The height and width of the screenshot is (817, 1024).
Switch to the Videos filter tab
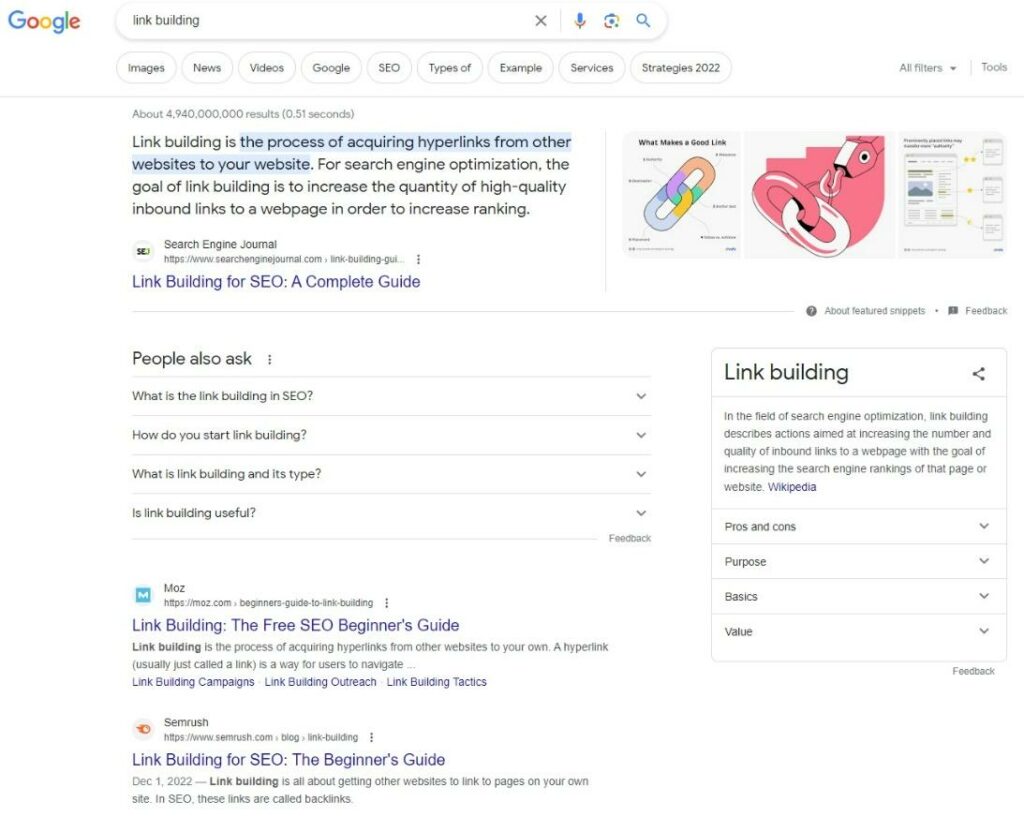pyautogui.click(x=267, y=68)
